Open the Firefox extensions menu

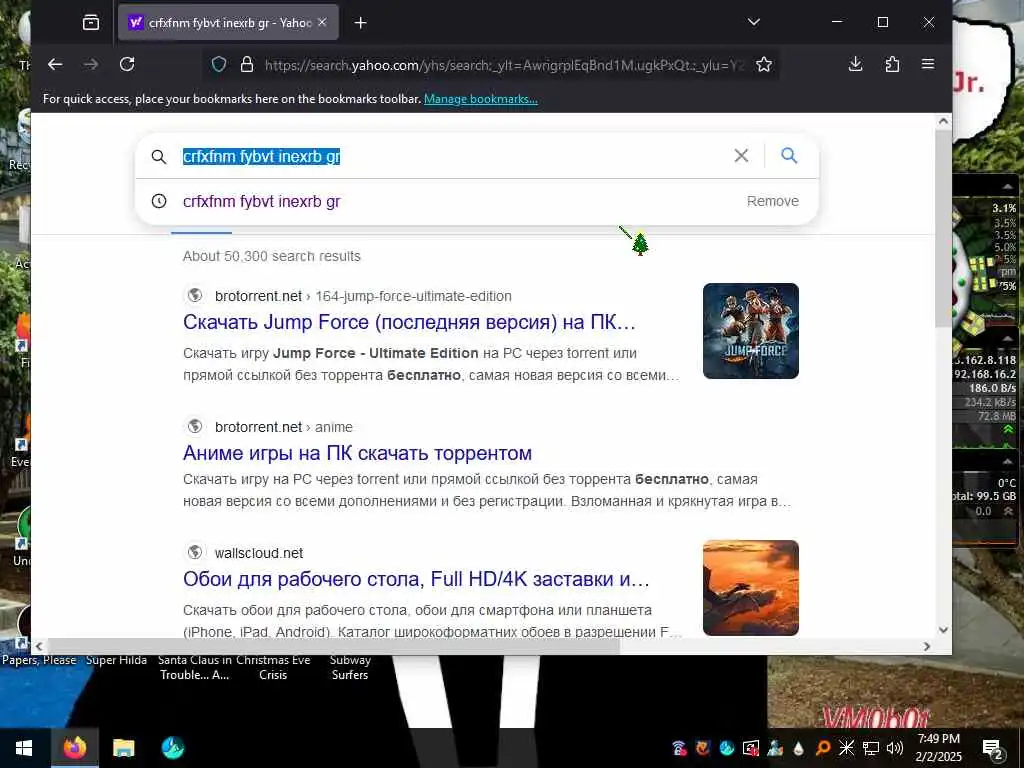[891, 64]
